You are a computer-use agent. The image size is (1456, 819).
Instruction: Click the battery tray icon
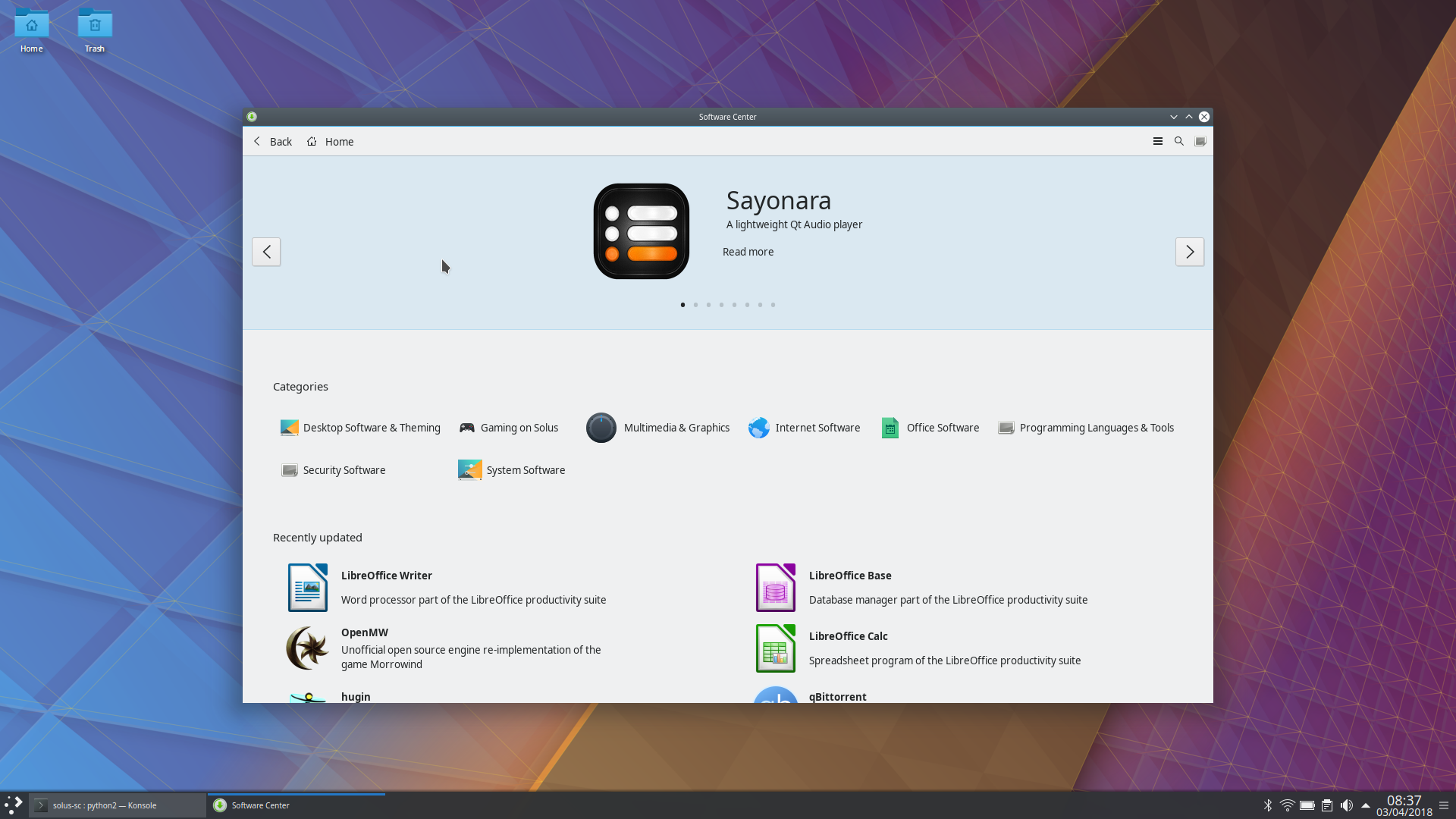(1307, 805)
